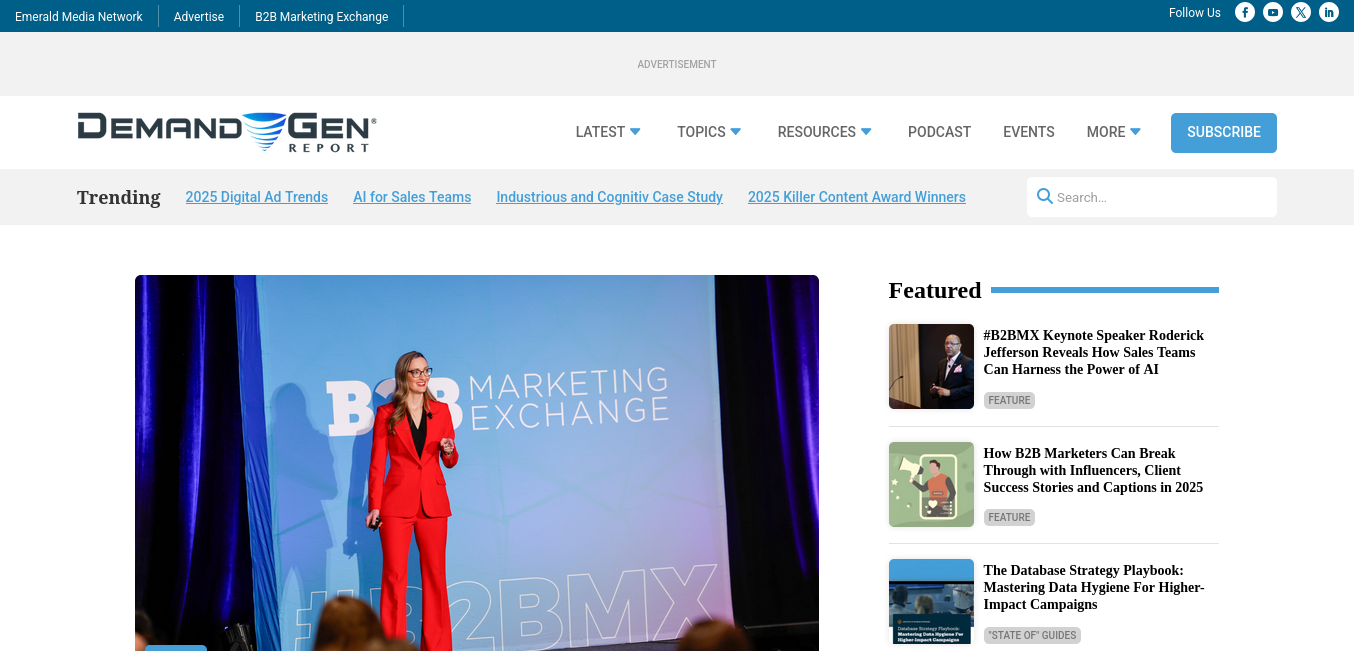This screenshot has height=651, width=1366.
Task: Click the Trending label
Action: [x=119, y=197]
